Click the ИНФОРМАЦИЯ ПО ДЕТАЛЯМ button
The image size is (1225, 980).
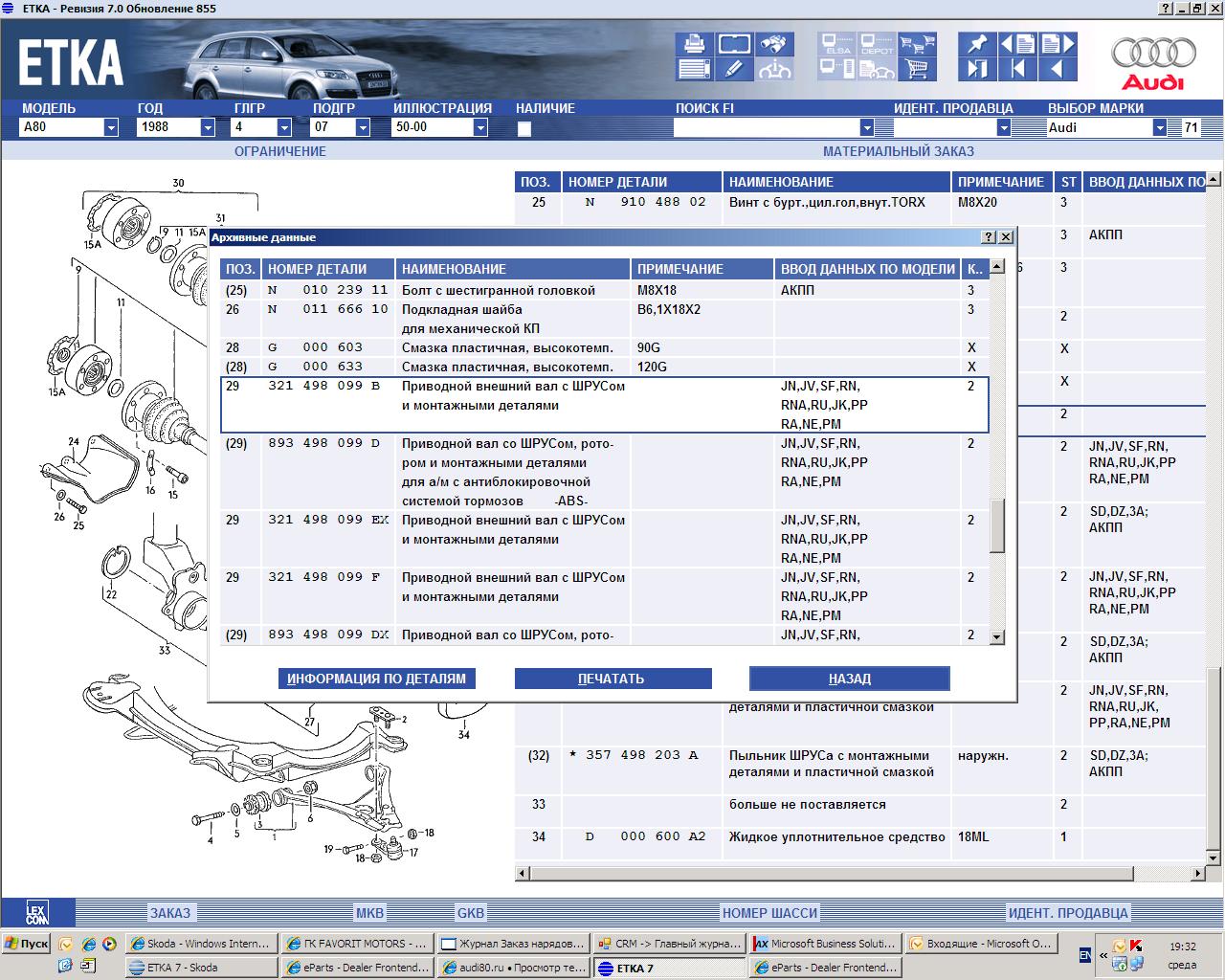tap(377, 679)
